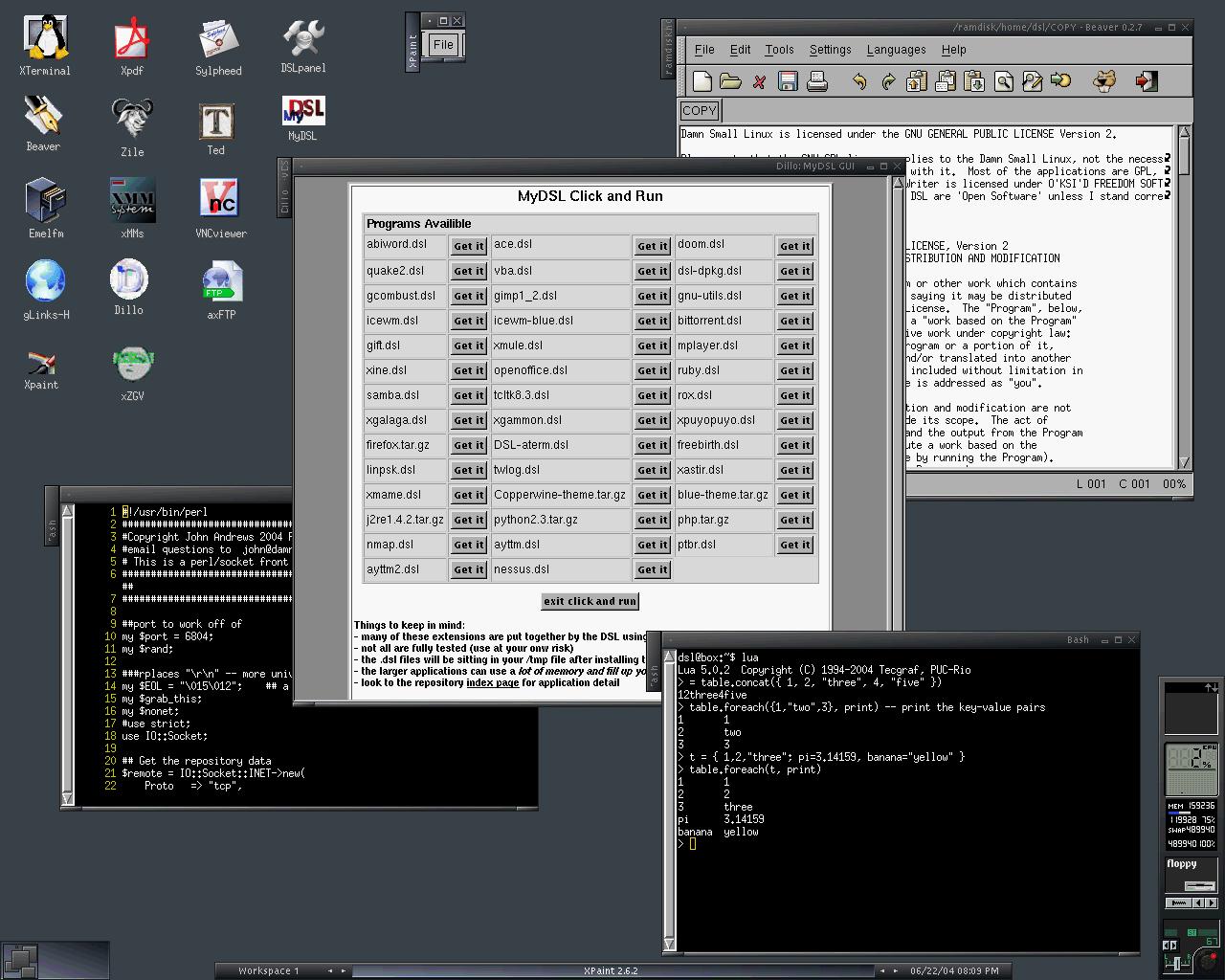The width and height of the screenshot is (1225, 980).
Task: Click Get it for abiword.dsl
Action: coord(469,246)
